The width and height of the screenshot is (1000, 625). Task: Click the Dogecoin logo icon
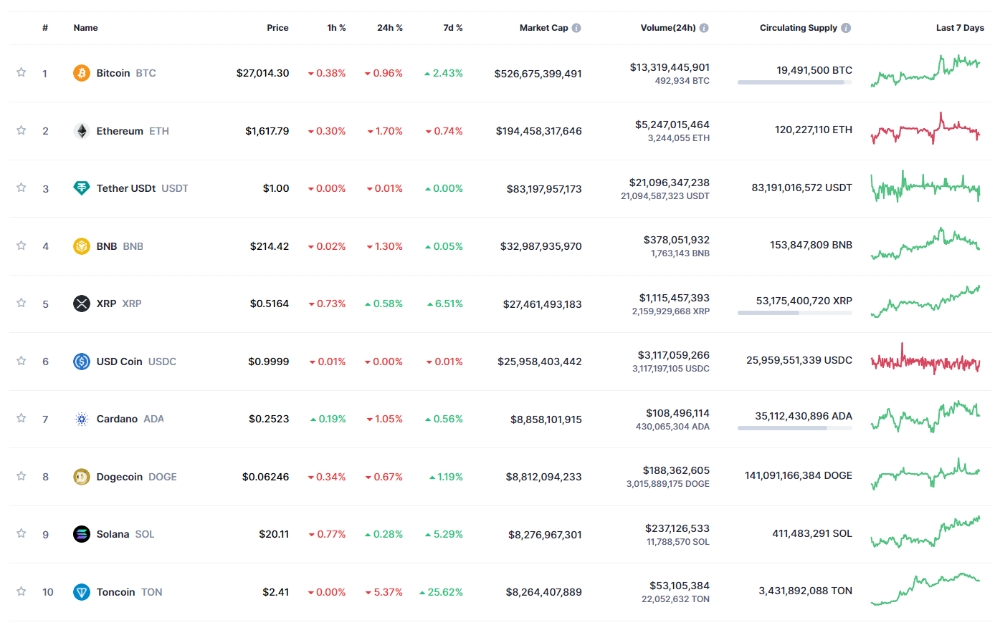pos(82,477)
